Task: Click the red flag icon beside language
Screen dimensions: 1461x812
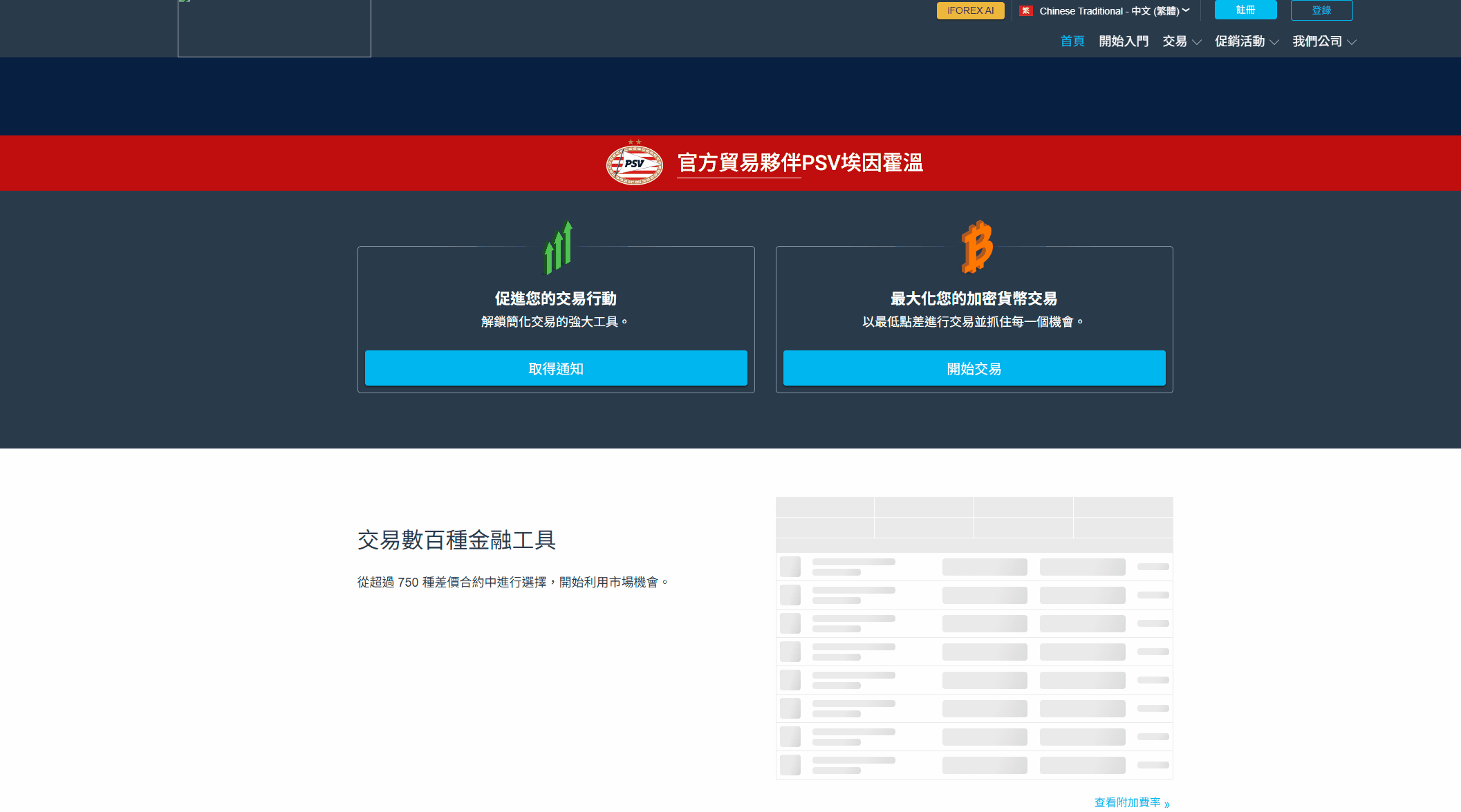Action: point(1025,11)
